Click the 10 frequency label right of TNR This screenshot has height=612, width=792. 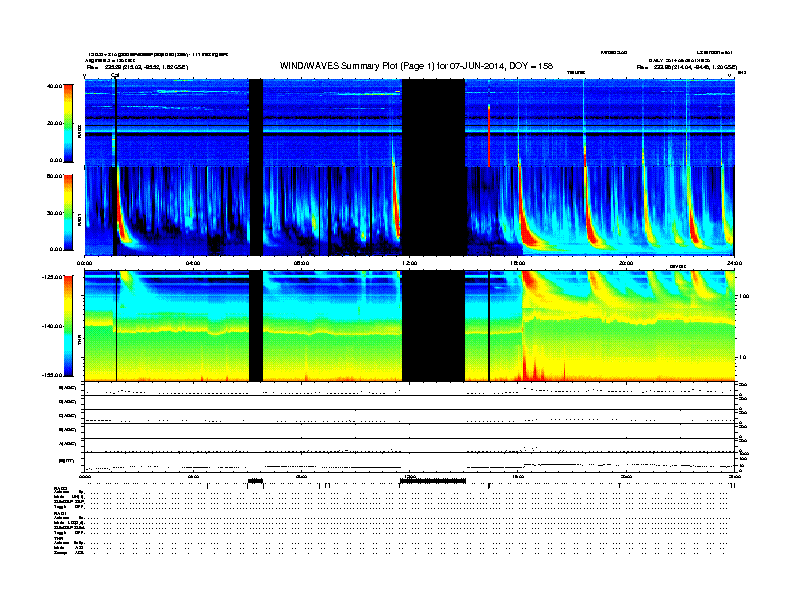(744, 358)
